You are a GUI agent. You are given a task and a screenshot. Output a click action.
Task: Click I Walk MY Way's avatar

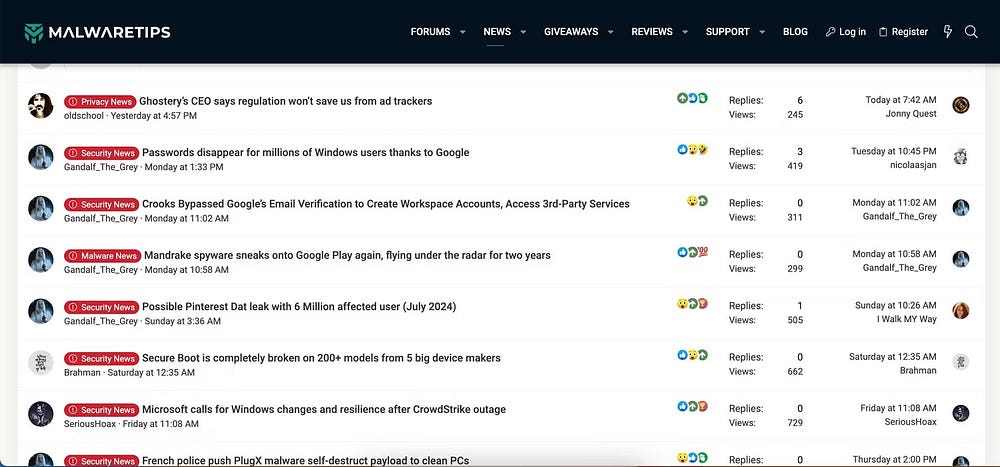pyautogui.click(x=961, y=311)
